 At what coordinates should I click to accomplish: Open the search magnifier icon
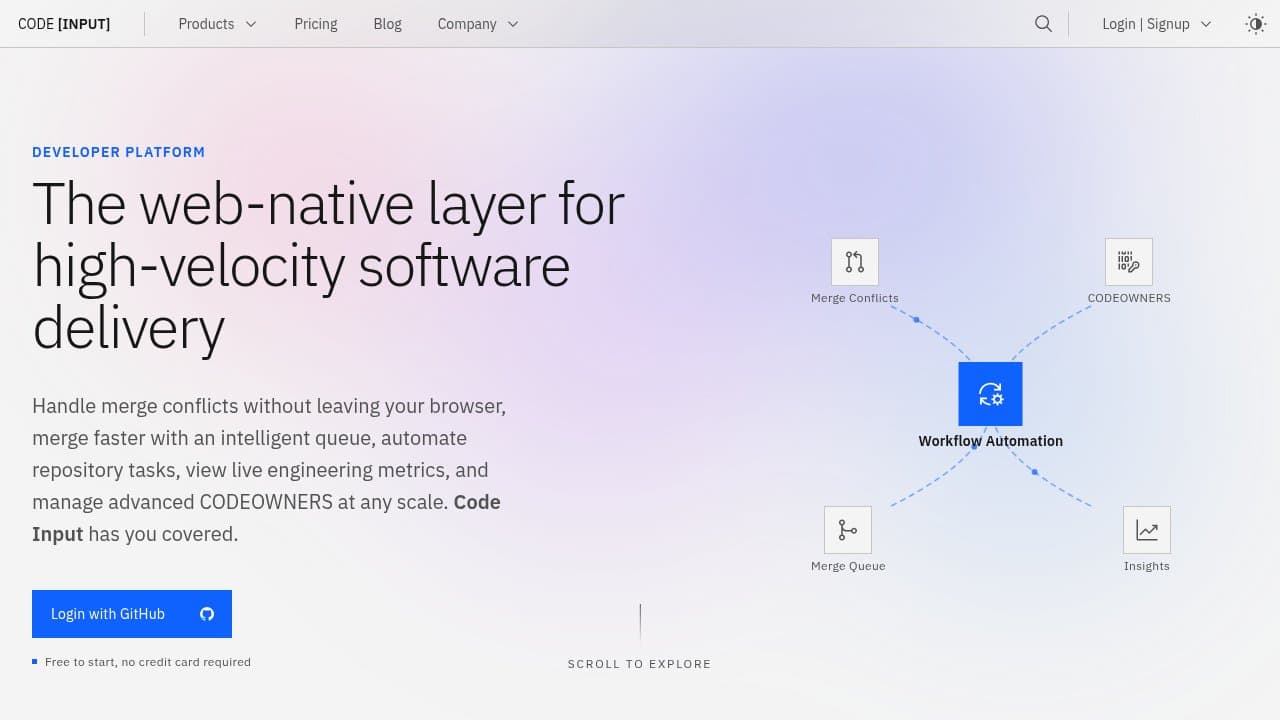(1043, 24)
